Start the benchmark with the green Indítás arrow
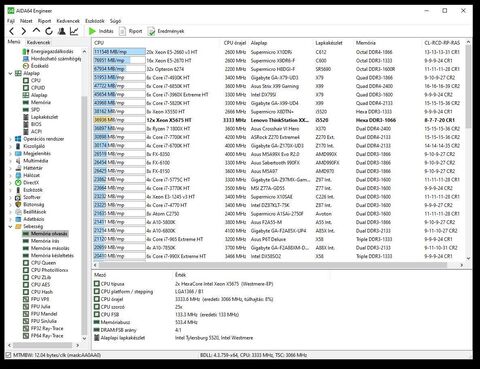Image resolution: width=480 pixels, height=369 pixels. click(x=92, y=31)
